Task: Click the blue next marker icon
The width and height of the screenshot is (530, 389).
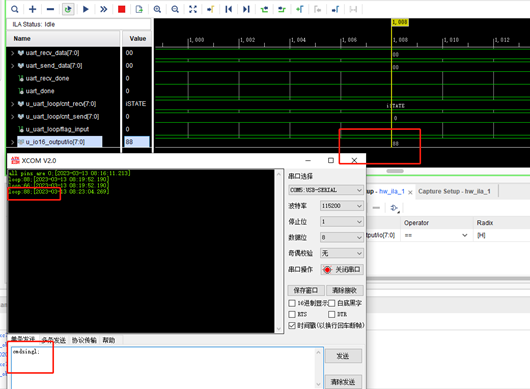Action: click(x=335, y=9)
